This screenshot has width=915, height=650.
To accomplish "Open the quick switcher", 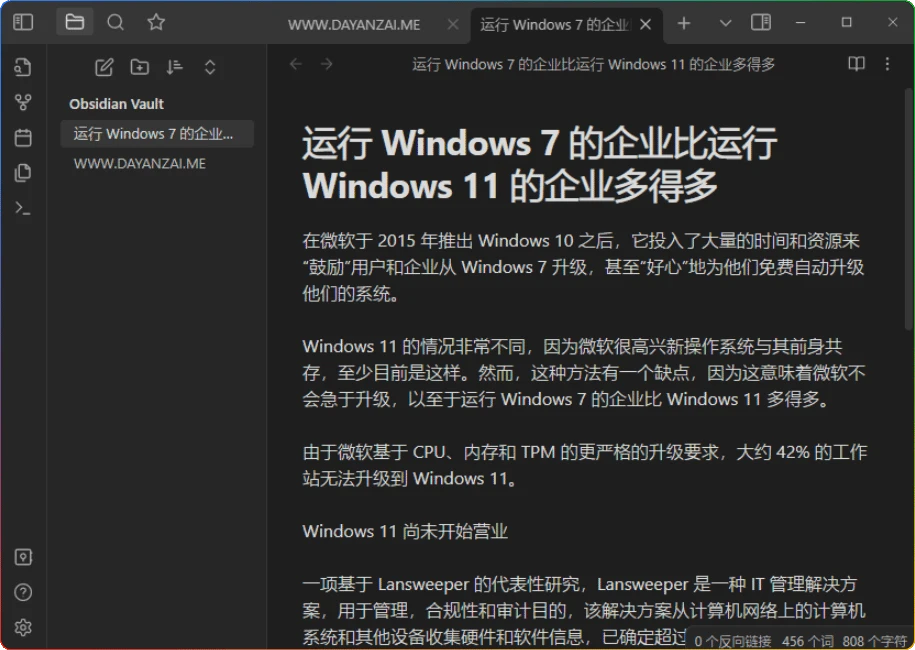I will [23, 65].
